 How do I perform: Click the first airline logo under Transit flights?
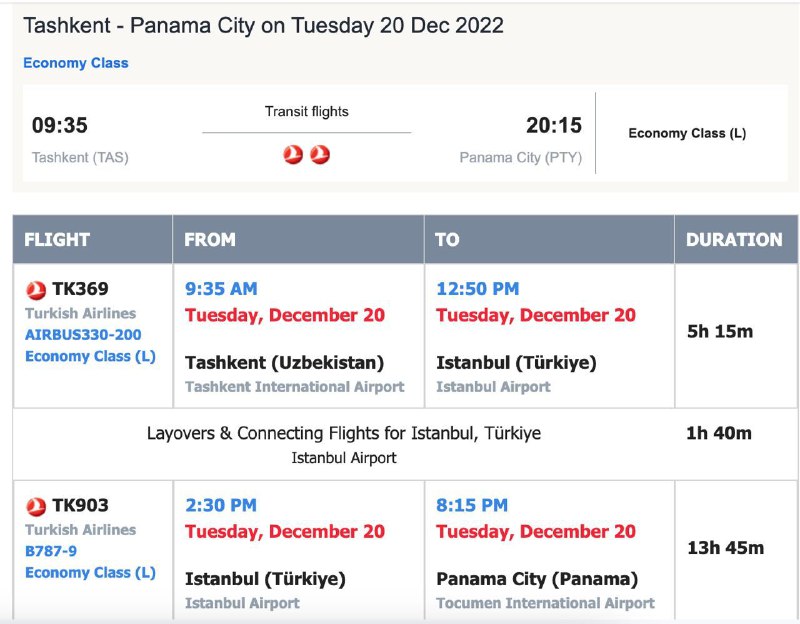[293, 154]
